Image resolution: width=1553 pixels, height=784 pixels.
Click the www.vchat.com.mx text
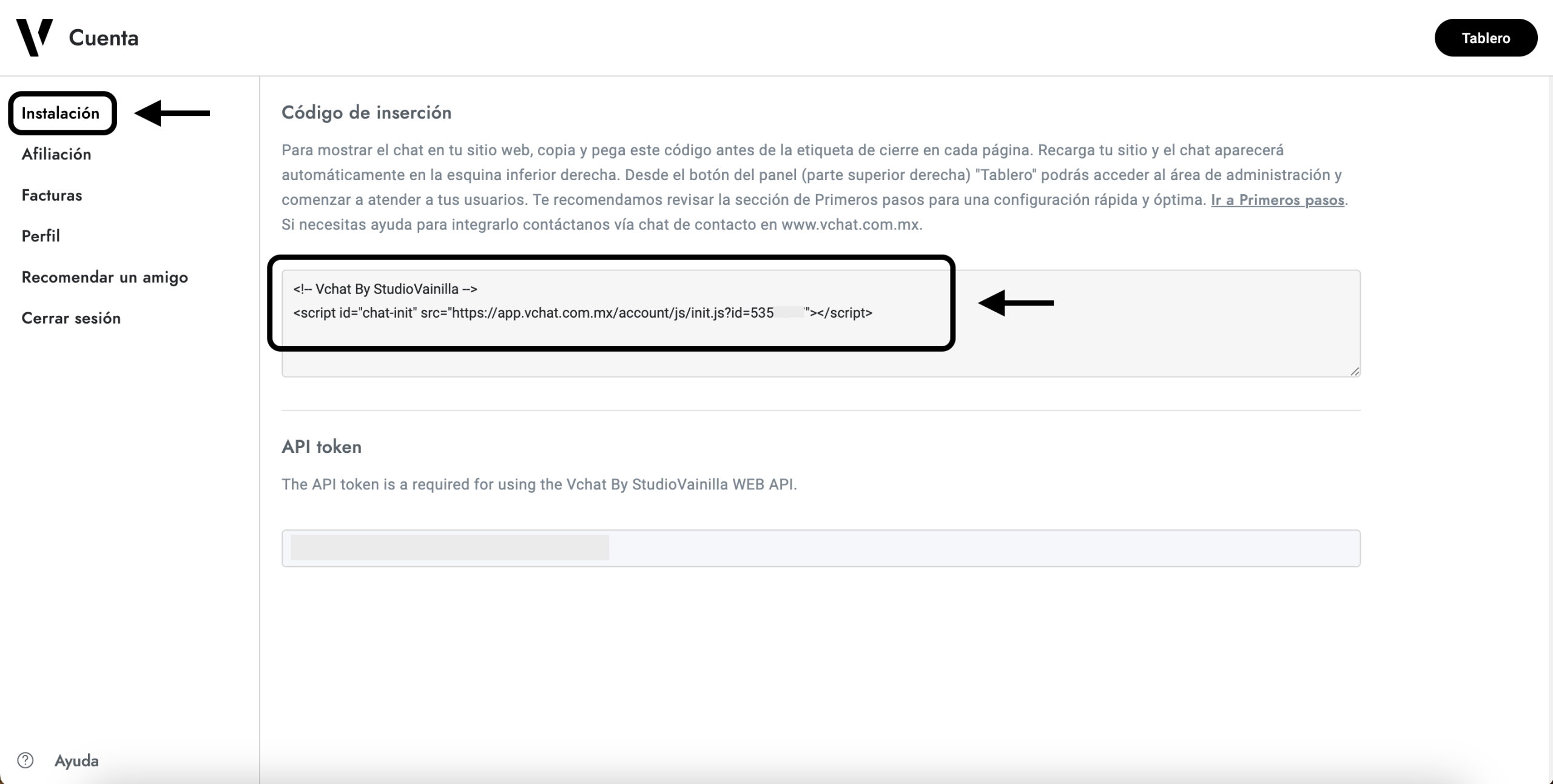pyautogui.click(x=850, y=225)
